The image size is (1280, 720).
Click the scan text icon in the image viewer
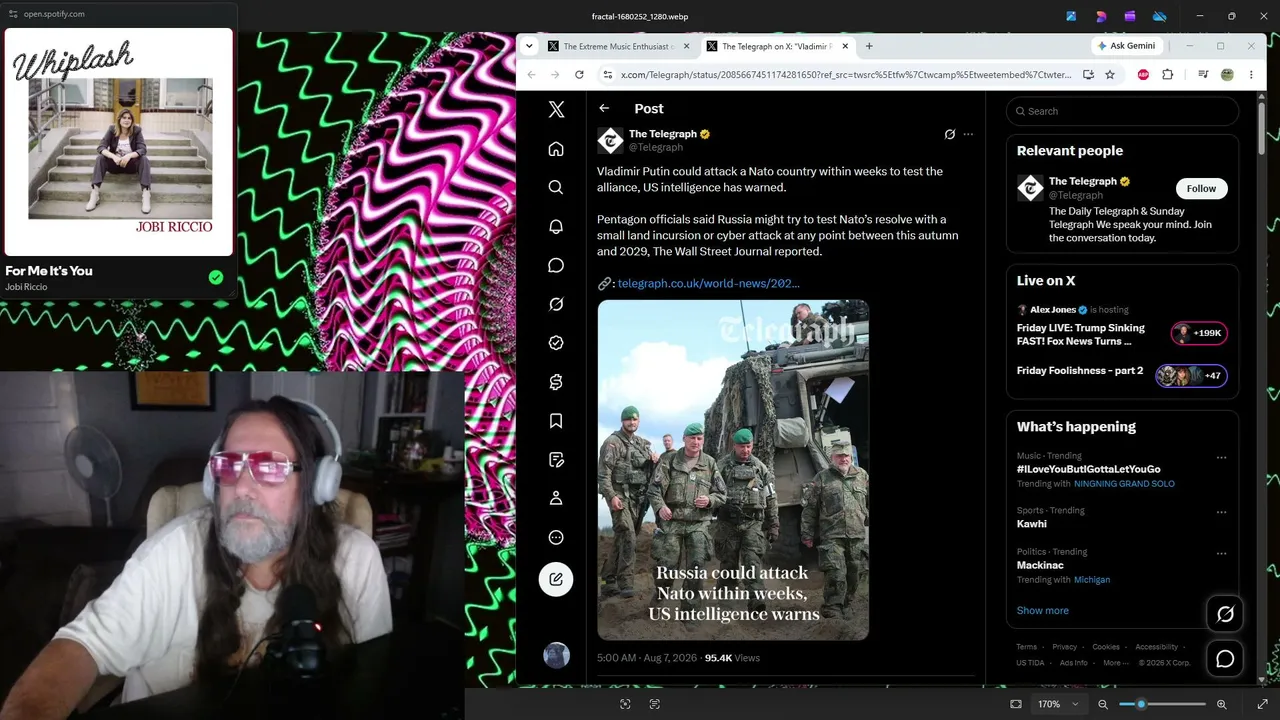click(x=655, y=704)
